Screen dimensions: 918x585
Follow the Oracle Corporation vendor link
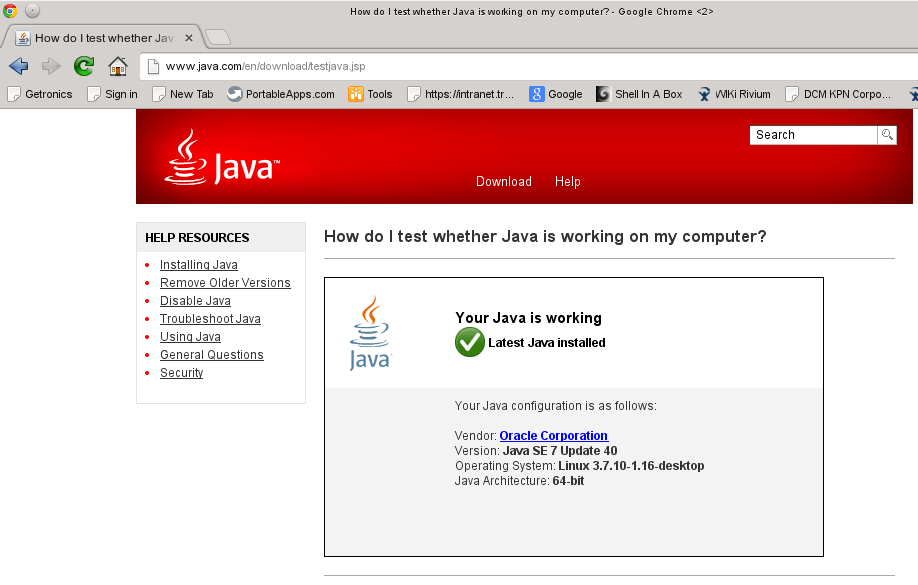click(x=554, y=436)
